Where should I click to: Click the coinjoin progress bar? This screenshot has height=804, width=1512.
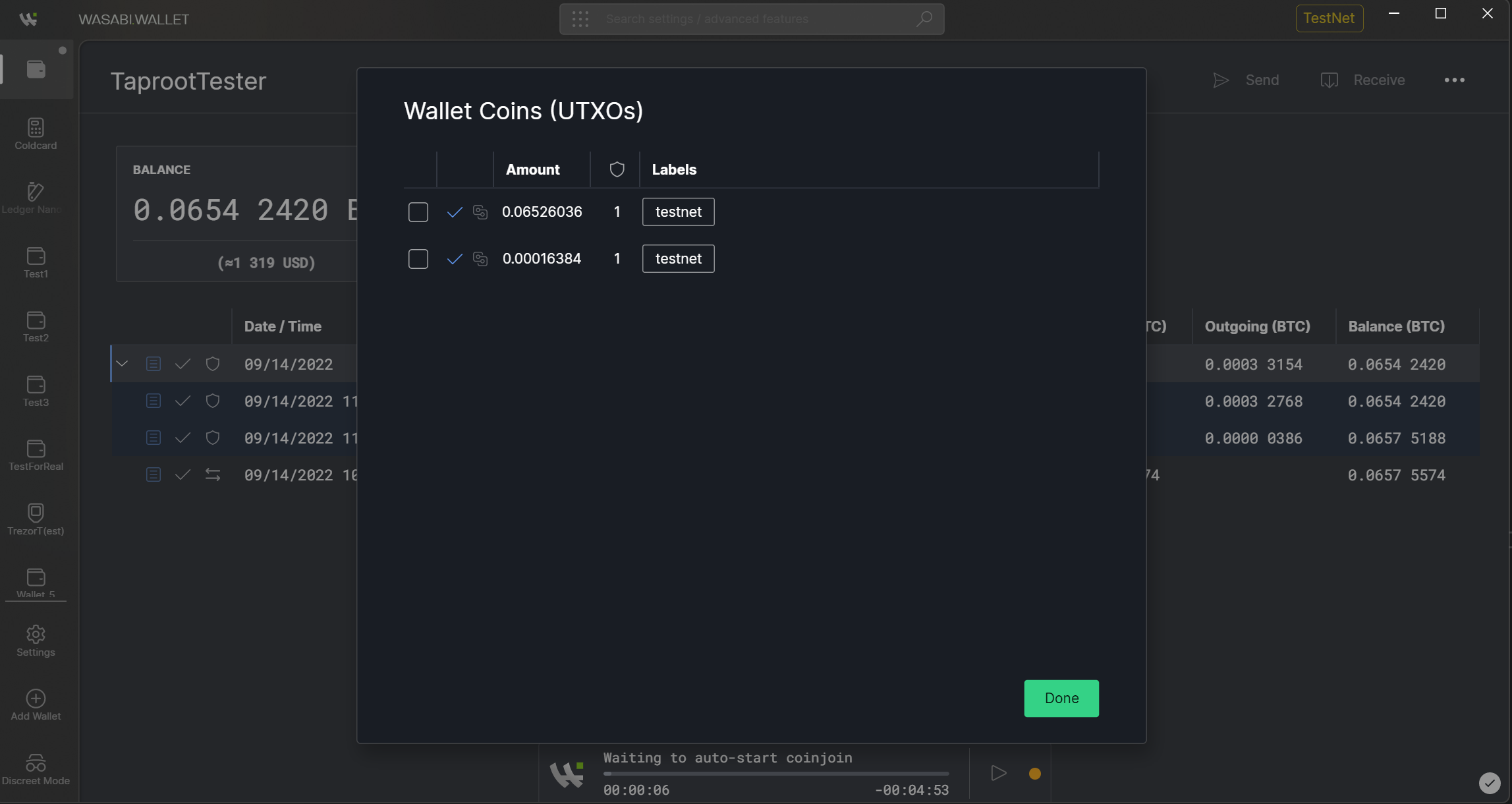tap(775, 774)
